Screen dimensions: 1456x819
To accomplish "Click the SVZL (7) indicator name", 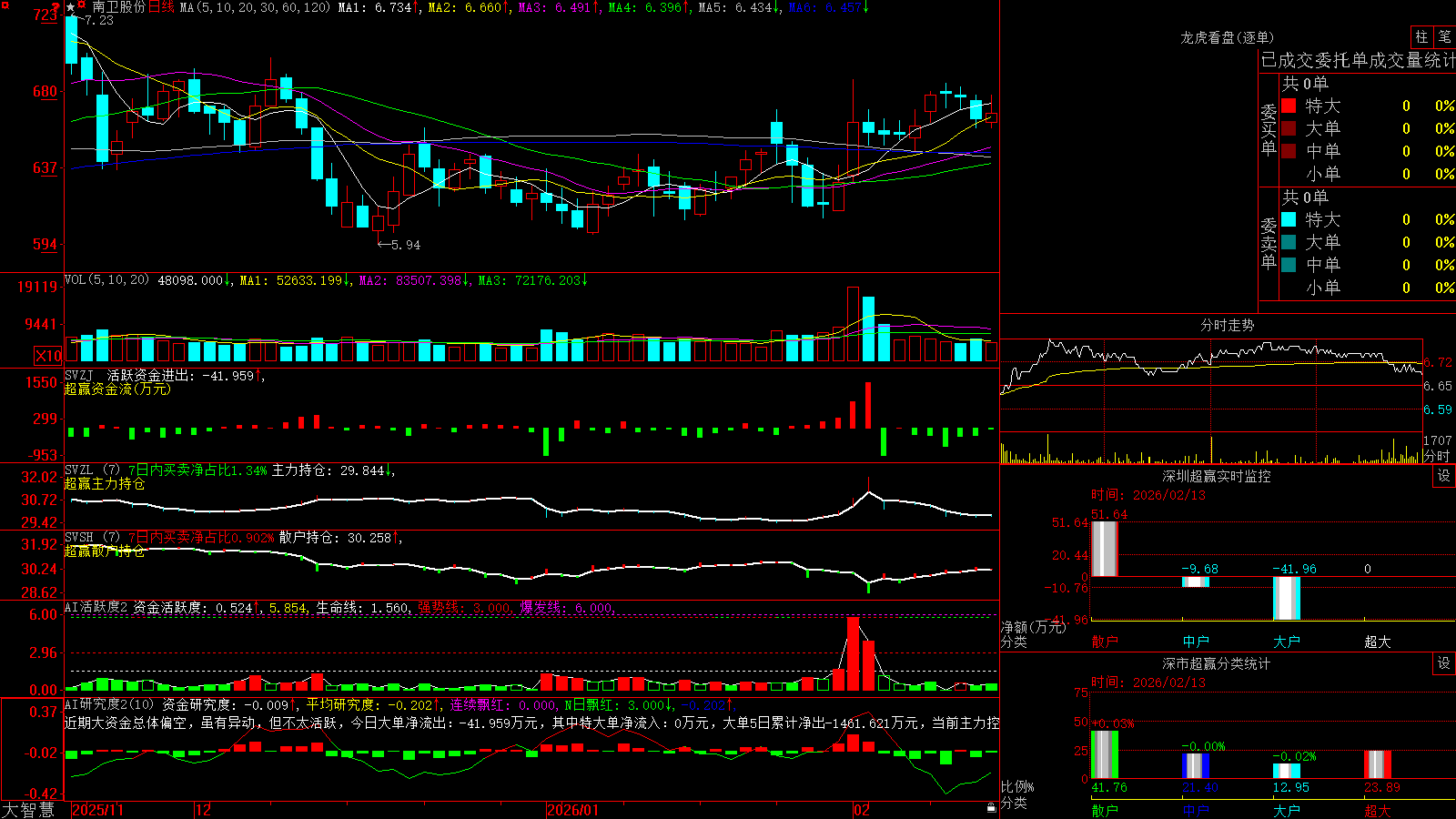I will click(x=92, y=470).
